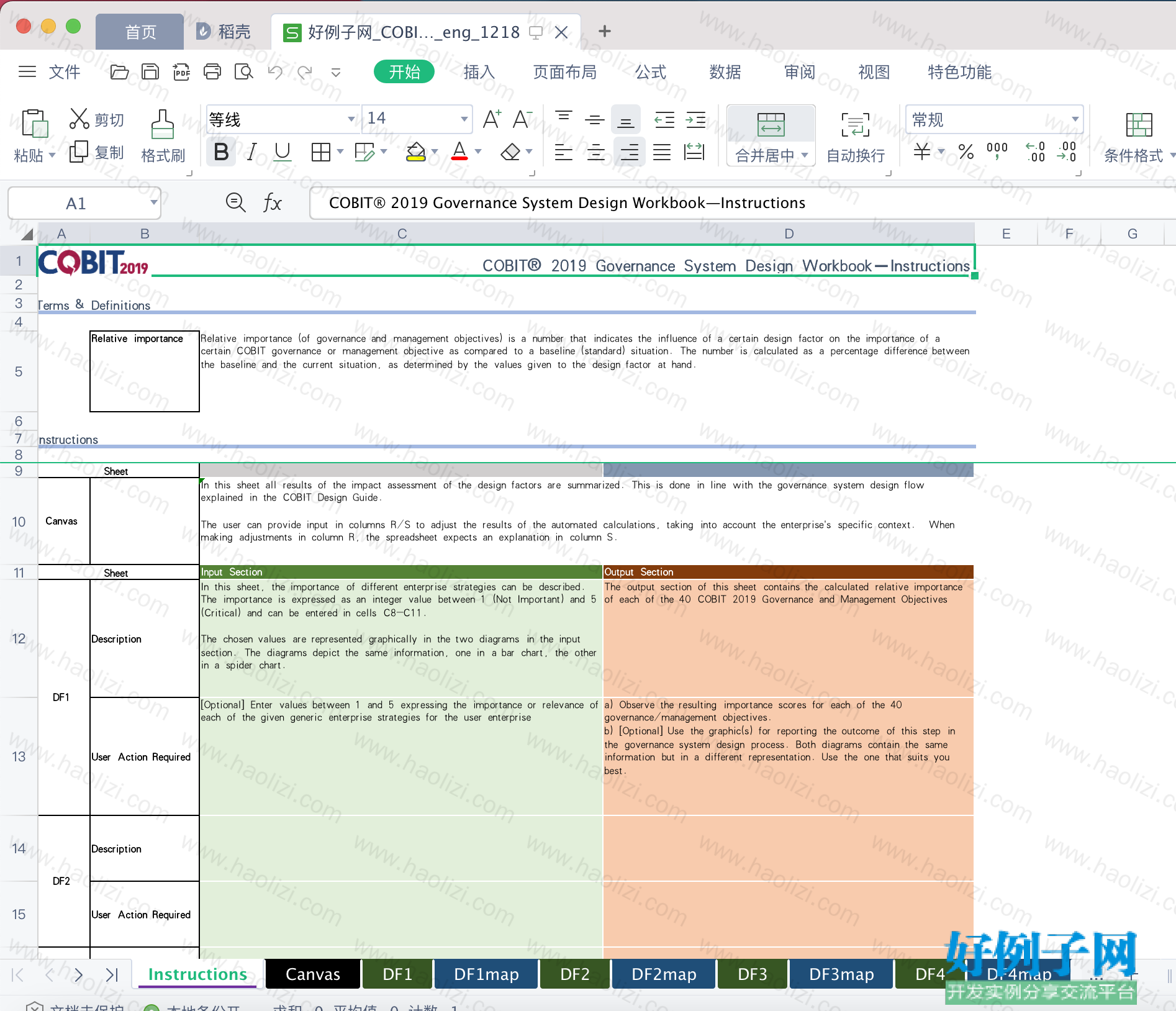This screenshot has height=1011, width=1176.
Task: Center text horizontally
Action: tap(596, 152)
